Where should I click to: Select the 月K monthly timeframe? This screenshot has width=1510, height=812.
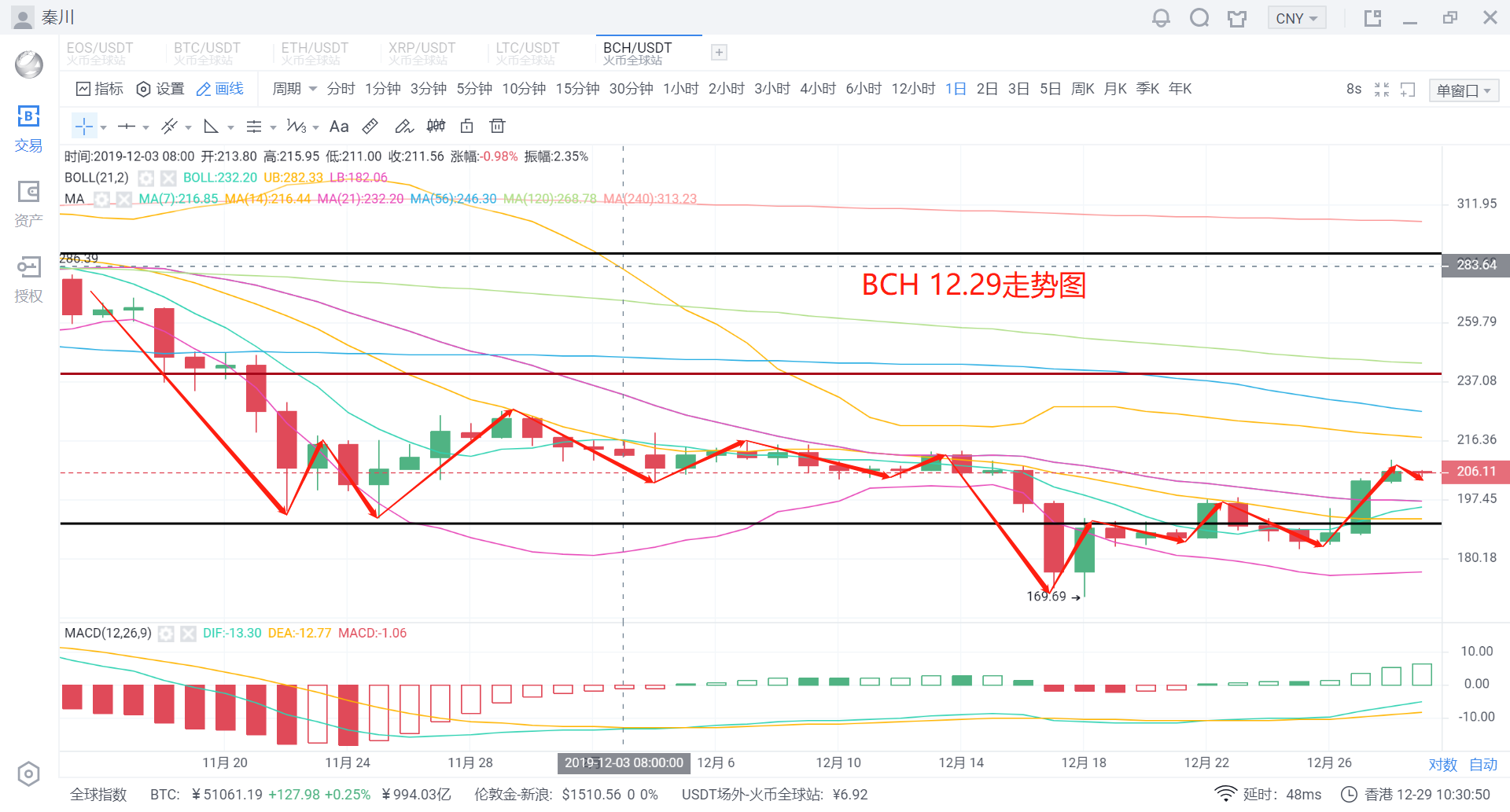click(x=1115, y=89)
